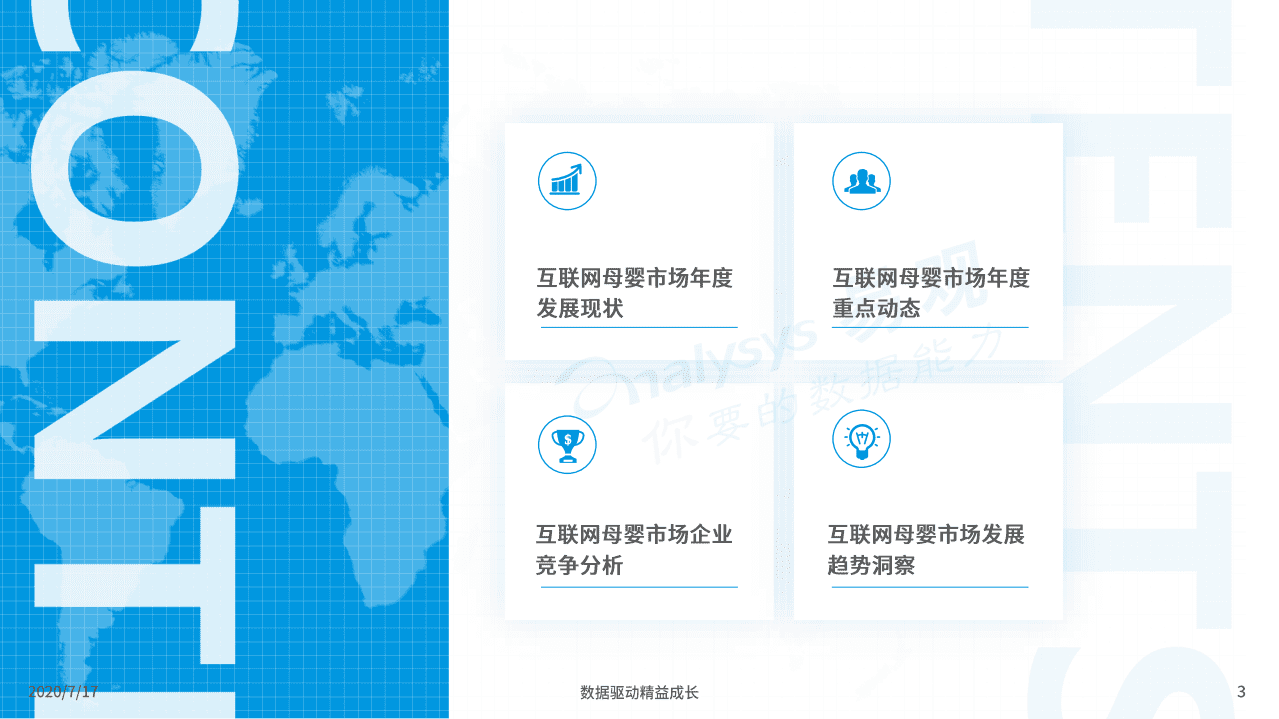This screenshot has width=1279, height=719.
Task: Click the page number 3
Action: [x=1240, y=690]
